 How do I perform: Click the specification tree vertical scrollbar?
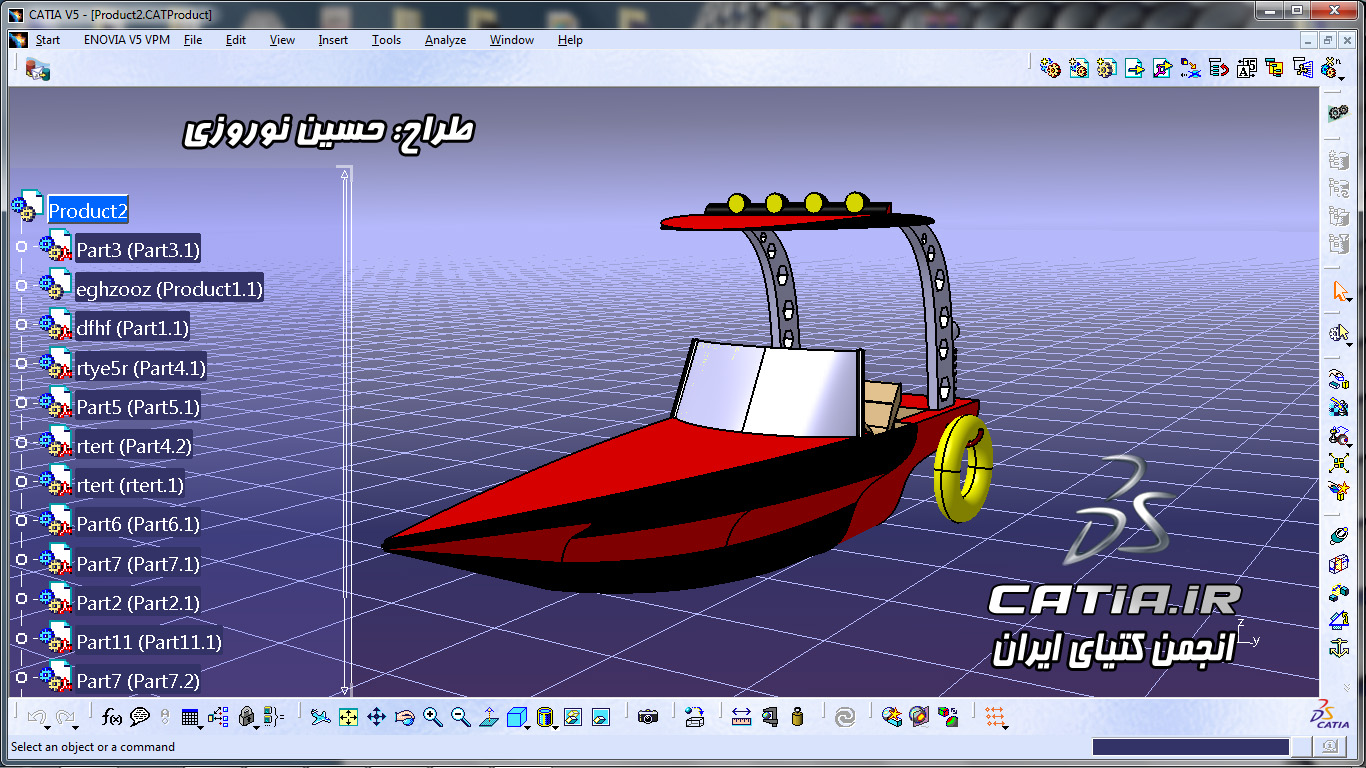(346, 431)
